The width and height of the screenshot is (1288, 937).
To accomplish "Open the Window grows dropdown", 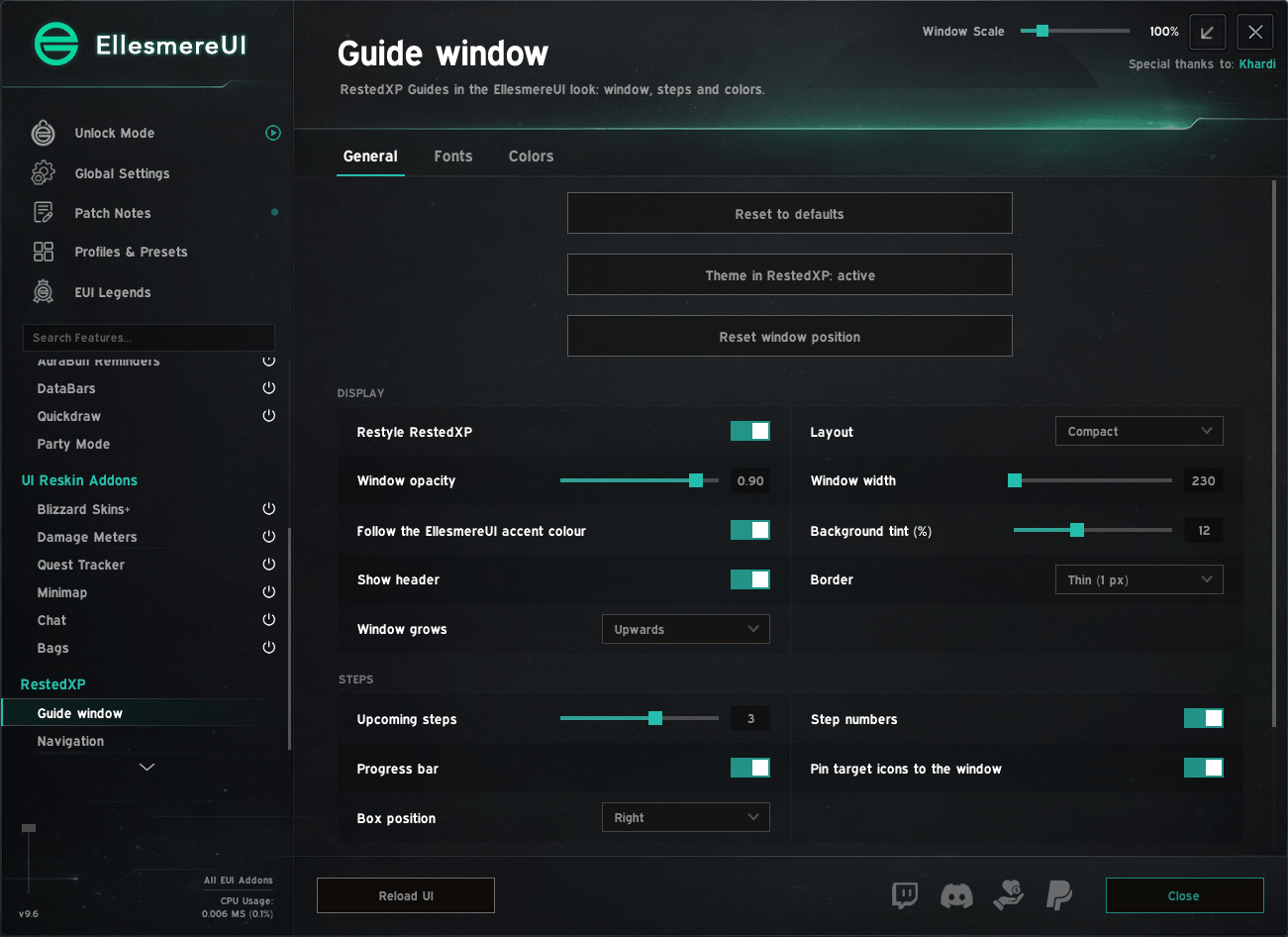I will point(686,629).
